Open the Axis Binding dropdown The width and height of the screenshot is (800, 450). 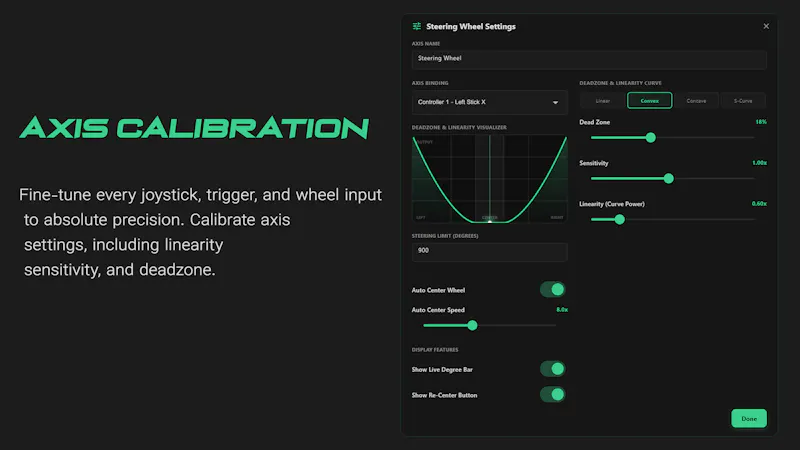coord(489,102)
